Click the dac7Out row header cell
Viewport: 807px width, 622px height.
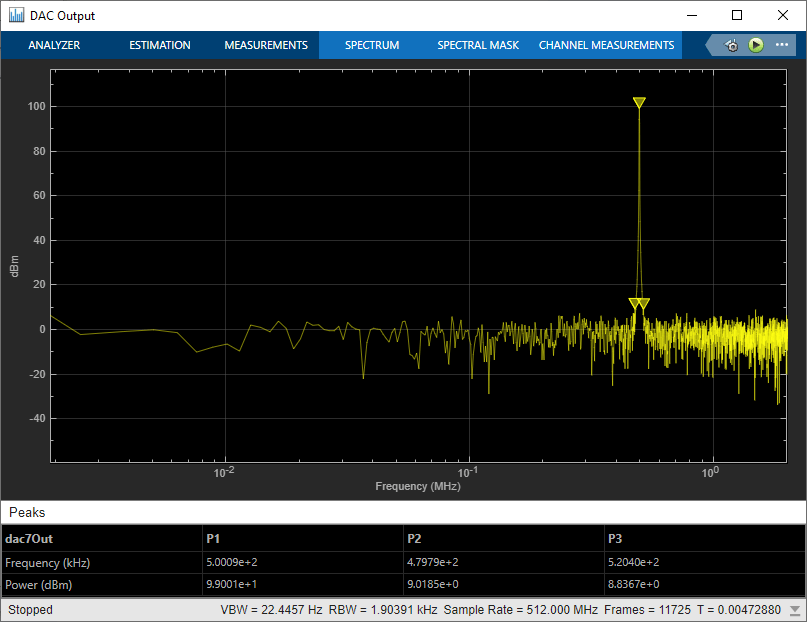coord(102,539)
